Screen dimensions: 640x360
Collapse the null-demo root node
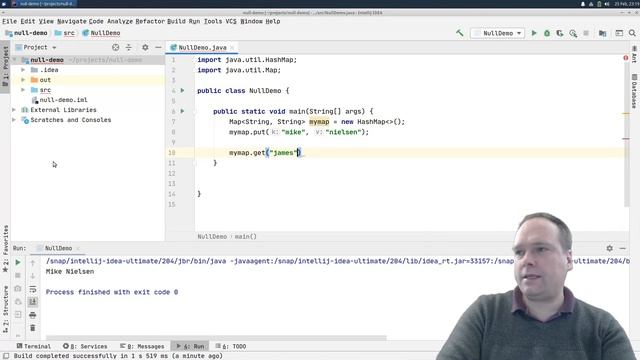click(x=15, y=60)
